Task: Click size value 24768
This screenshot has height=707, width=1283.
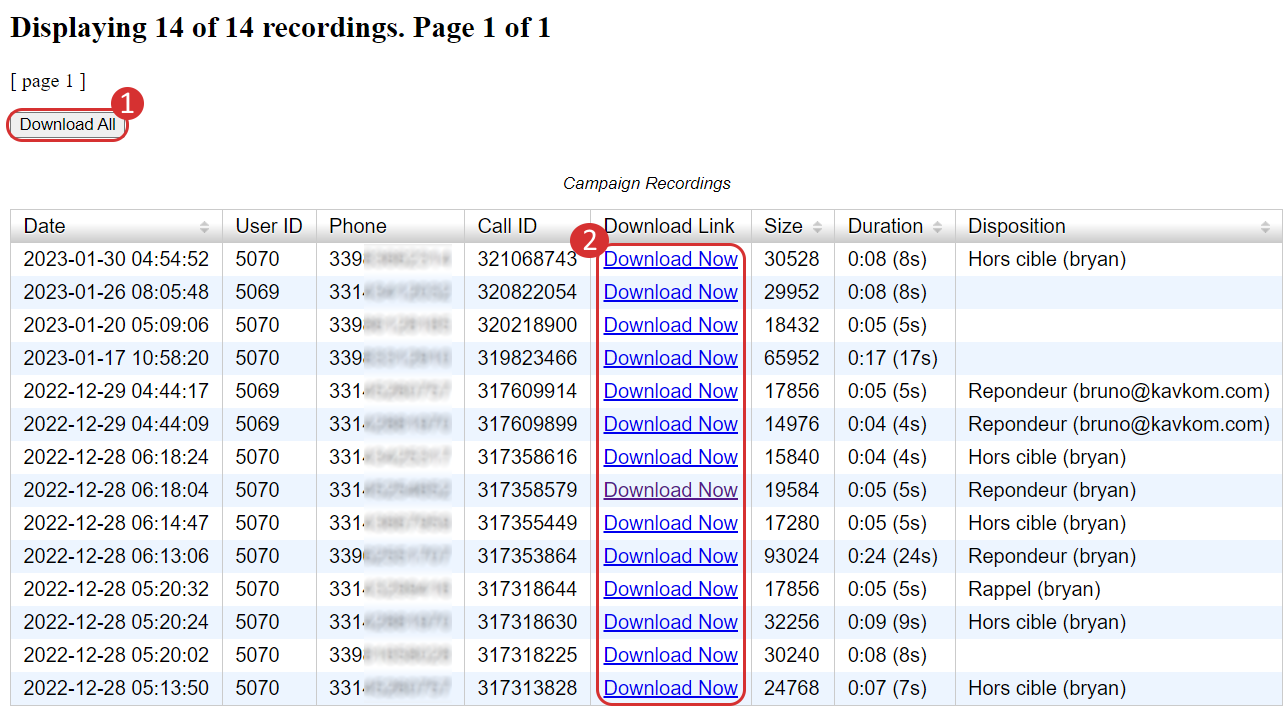Action: tap(791, 688)
